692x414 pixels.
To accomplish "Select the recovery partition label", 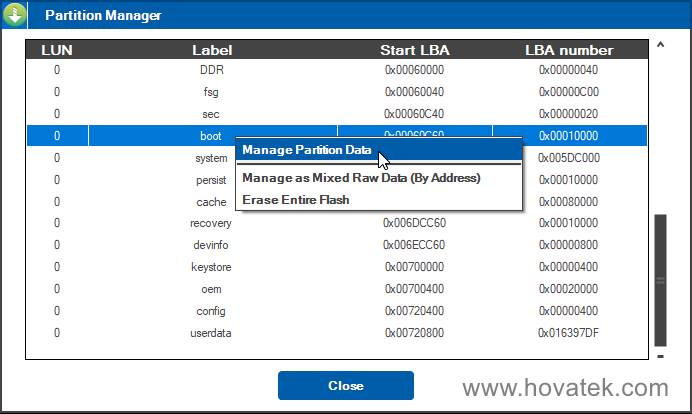I will (x=211, y=223).
